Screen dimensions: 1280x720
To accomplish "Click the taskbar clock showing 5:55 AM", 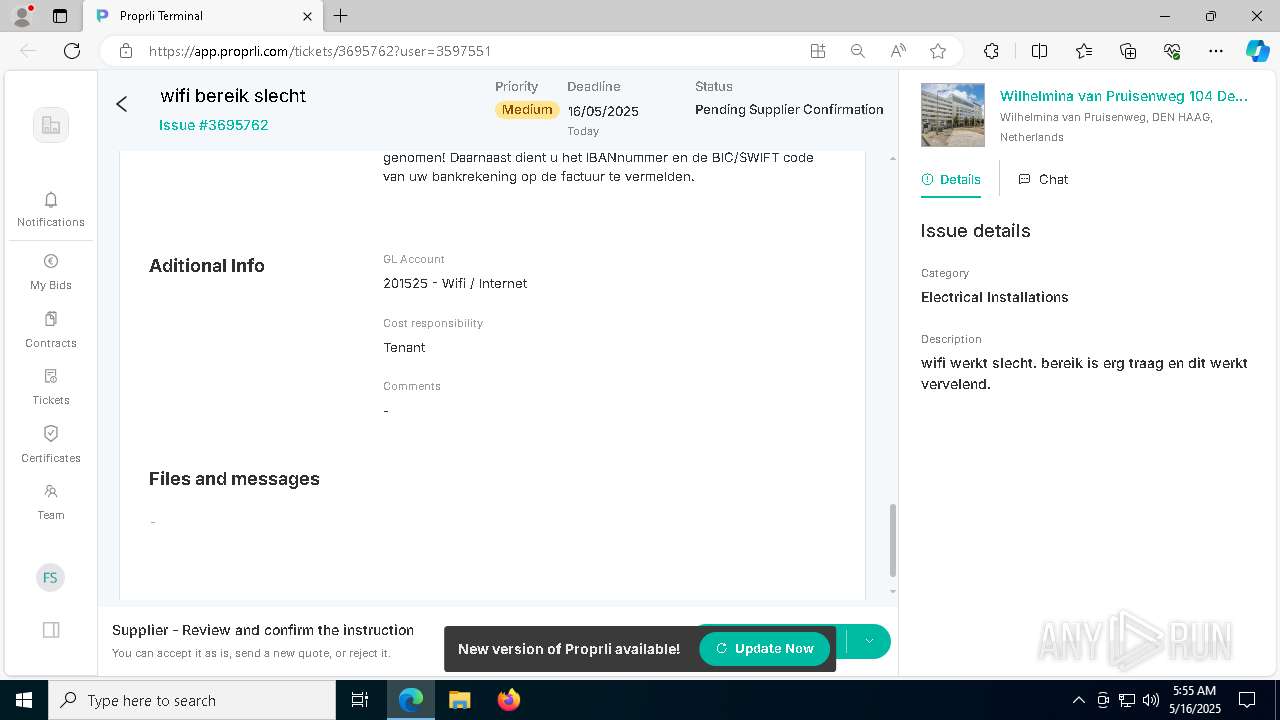I will coord(1195,700).
